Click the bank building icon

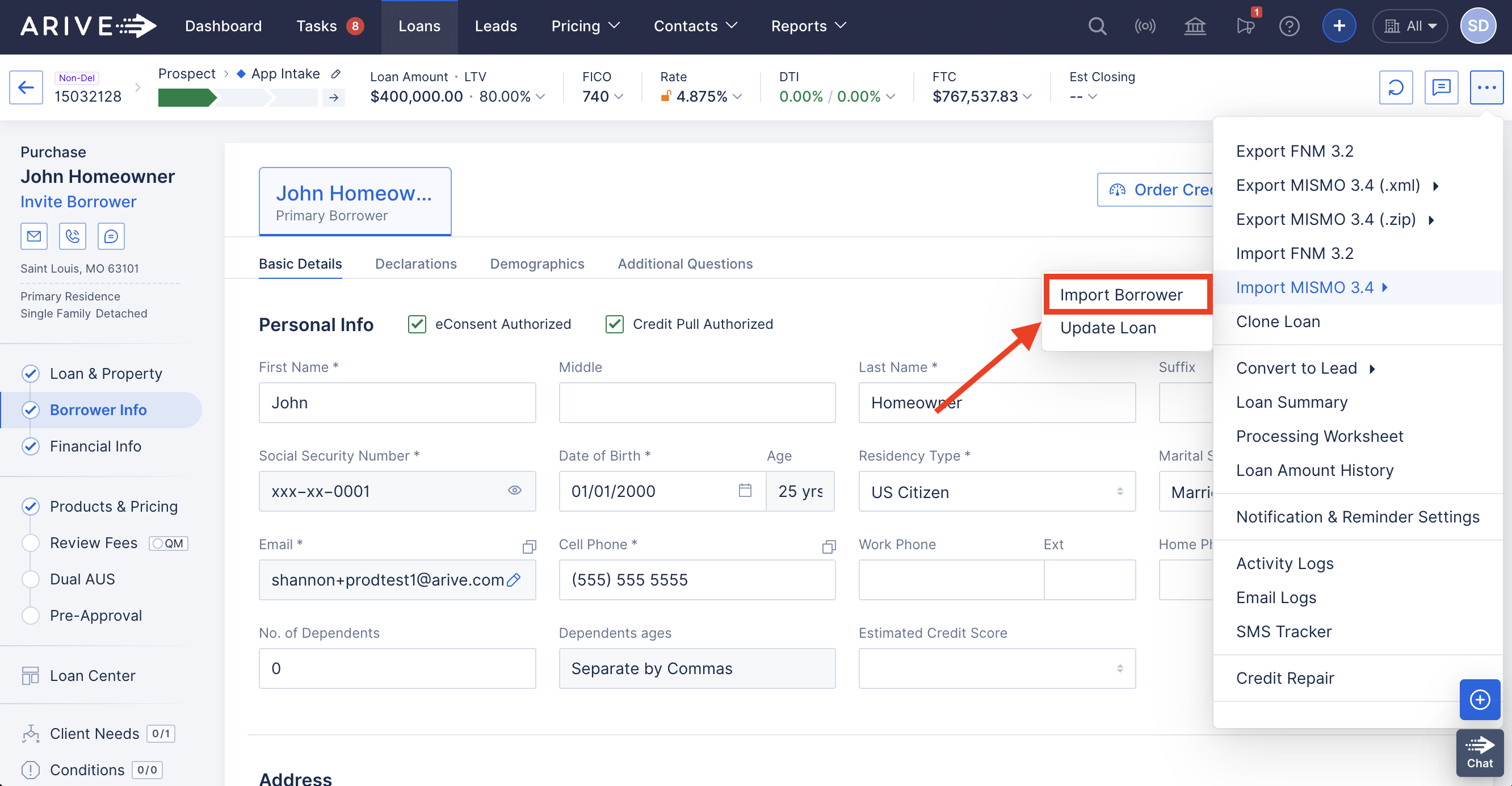point(1195,27)
